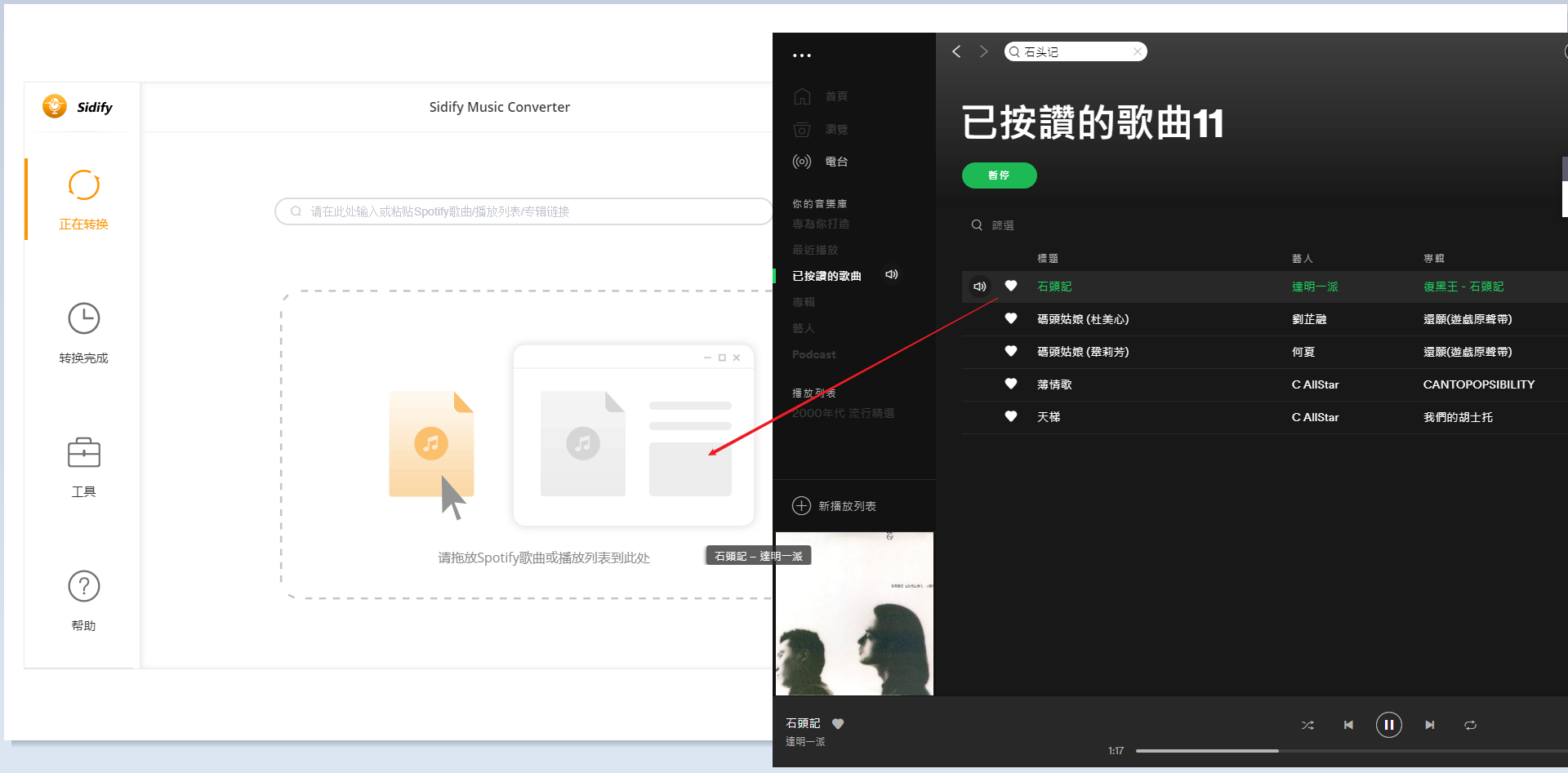The height and width of the screenshot is (773, 1568).
Task: Go back in Spotify navigation
Action: (956, 51)
